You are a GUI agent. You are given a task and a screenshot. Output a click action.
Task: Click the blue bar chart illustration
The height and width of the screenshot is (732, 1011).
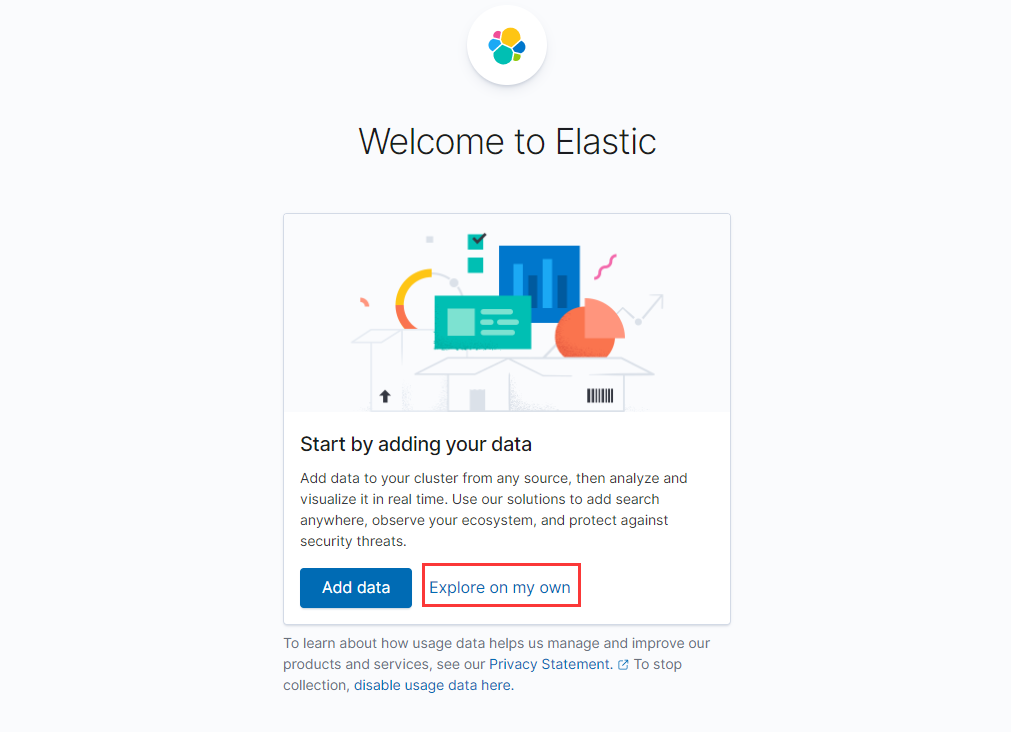pos(540,275)
